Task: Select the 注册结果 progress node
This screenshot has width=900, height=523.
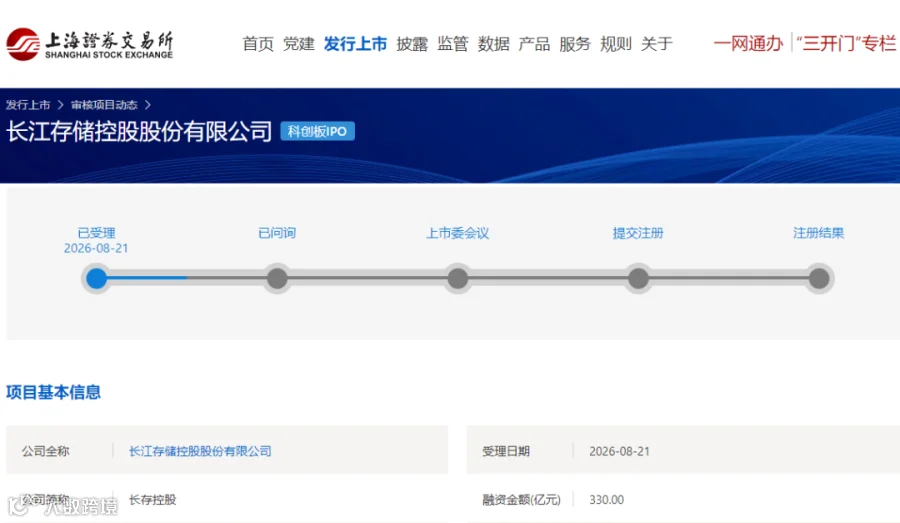Action: 819,278
